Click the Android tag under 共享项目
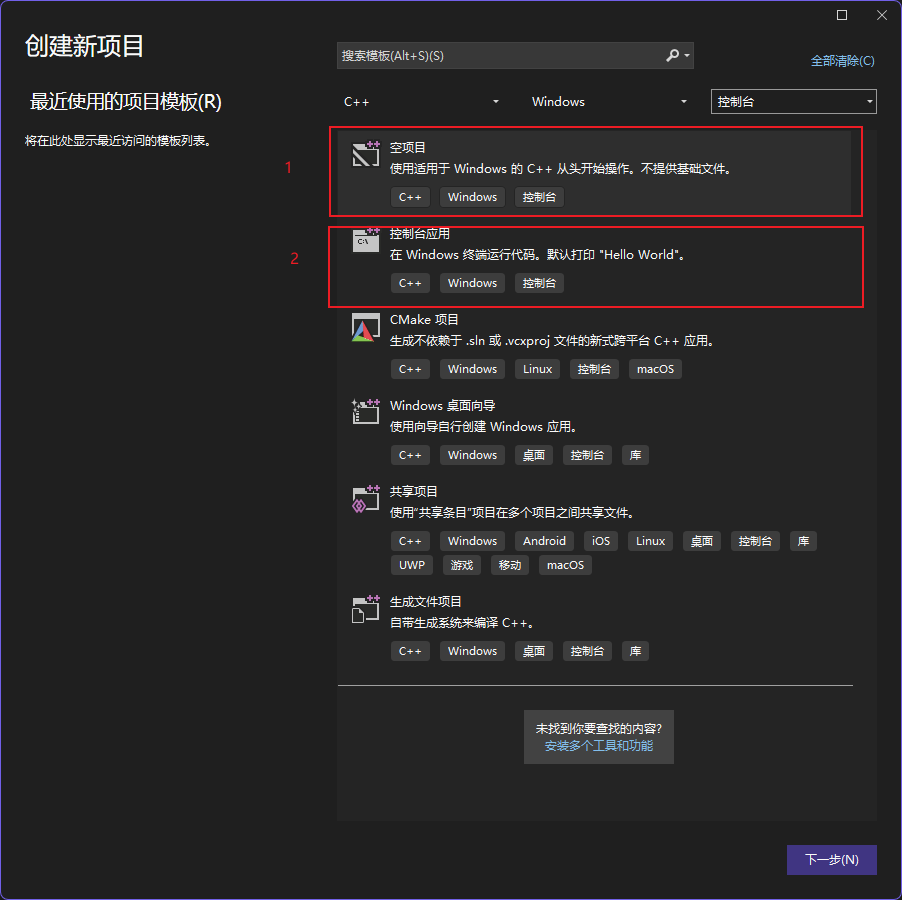The image size is (902, 900). (544, 541)
